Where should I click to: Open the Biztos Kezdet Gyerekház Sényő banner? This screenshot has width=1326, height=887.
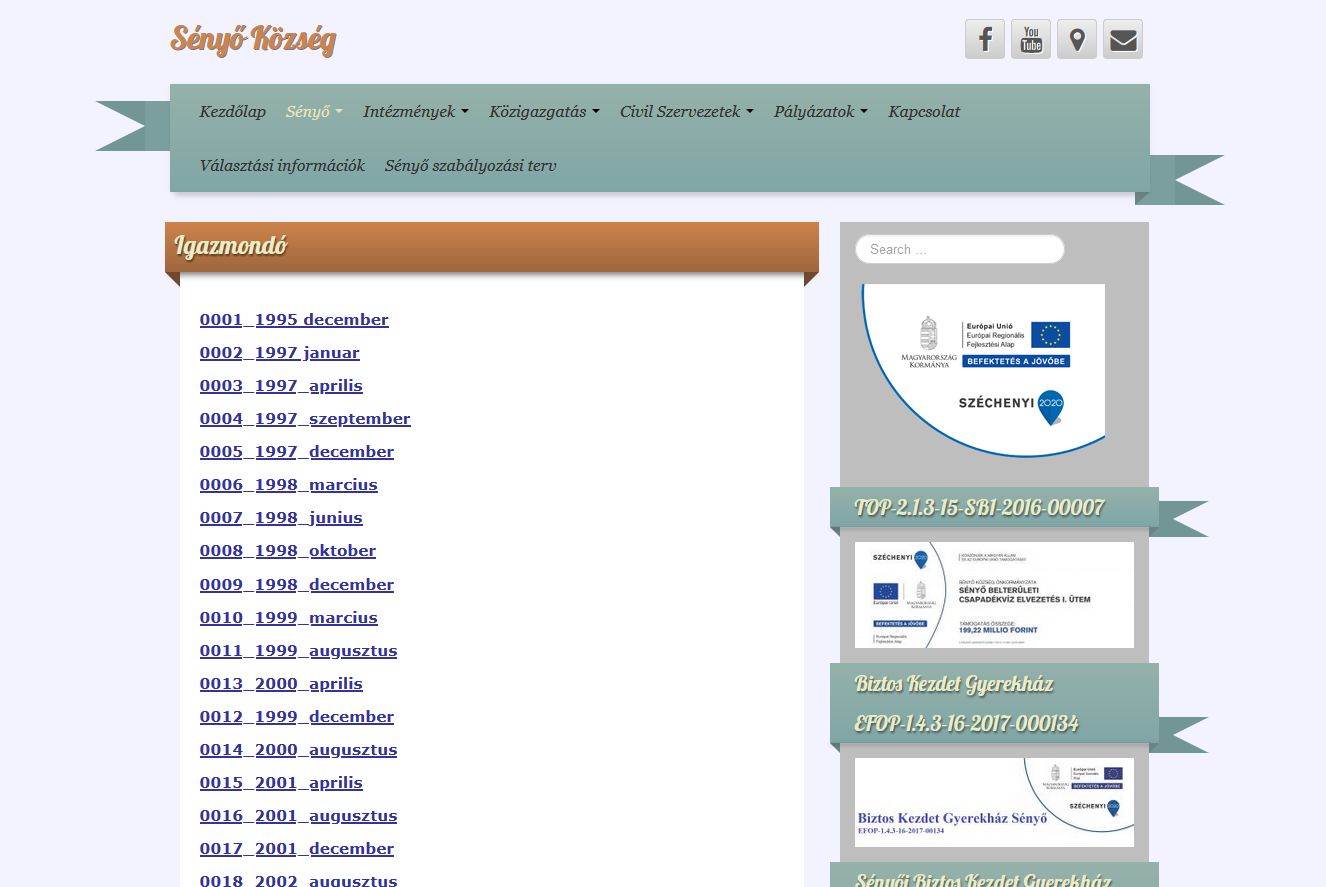click(x=994, y=802)
